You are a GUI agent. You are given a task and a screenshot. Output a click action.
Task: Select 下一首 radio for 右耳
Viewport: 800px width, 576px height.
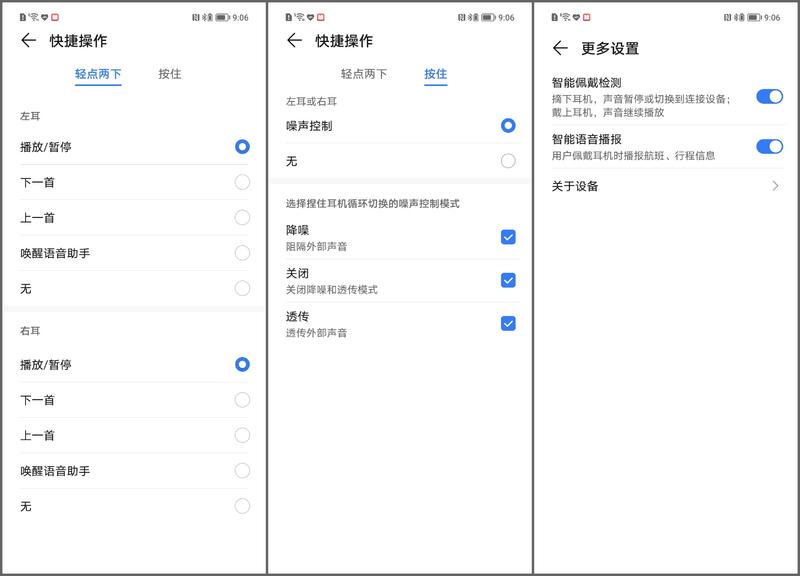(242, 400)
